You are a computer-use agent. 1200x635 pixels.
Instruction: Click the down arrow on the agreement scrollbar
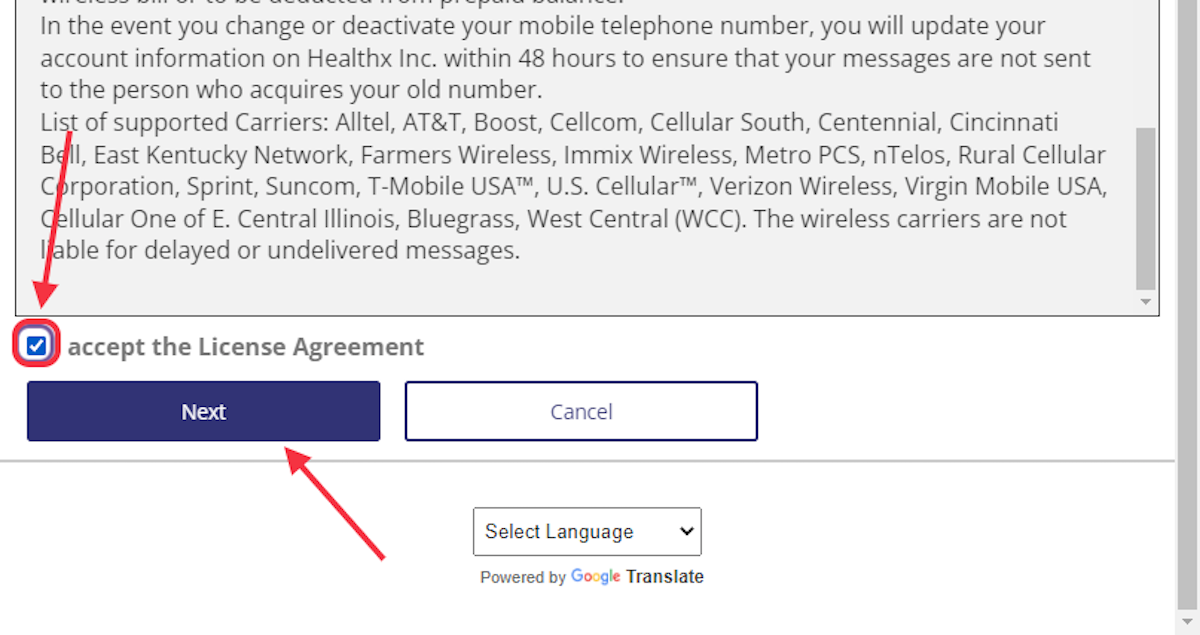point(1146,301)
